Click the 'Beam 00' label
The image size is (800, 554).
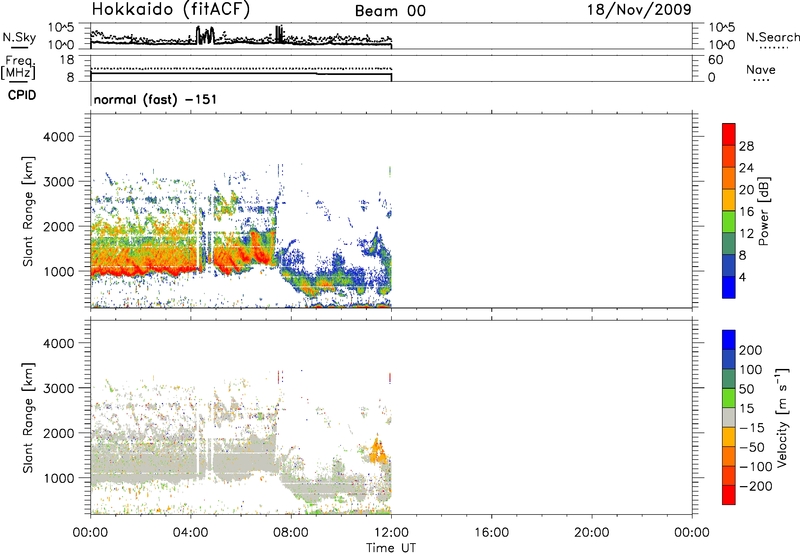tap(390, 11)
